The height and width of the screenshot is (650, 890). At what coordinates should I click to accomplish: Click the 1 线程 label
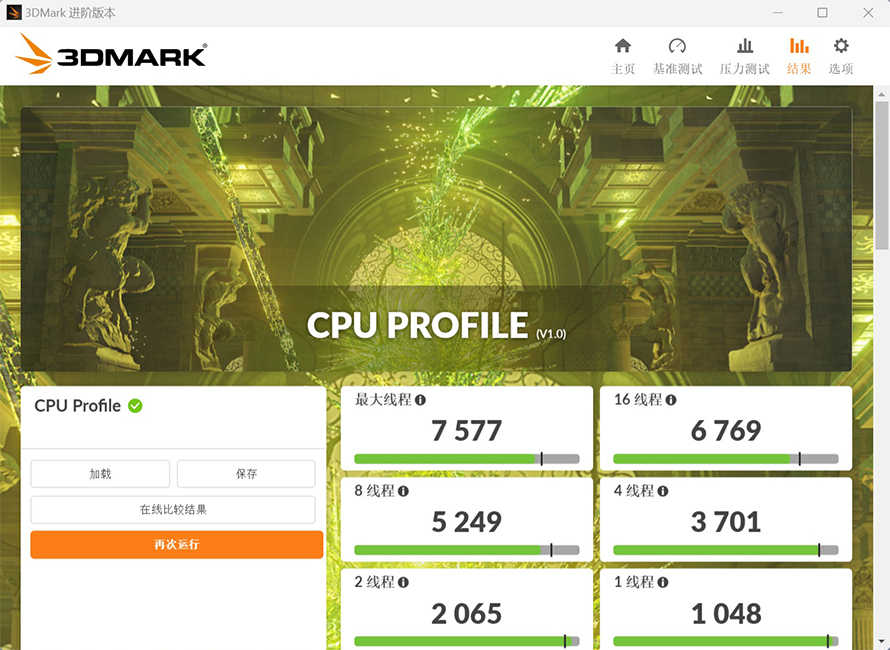[x=634, y=582]
